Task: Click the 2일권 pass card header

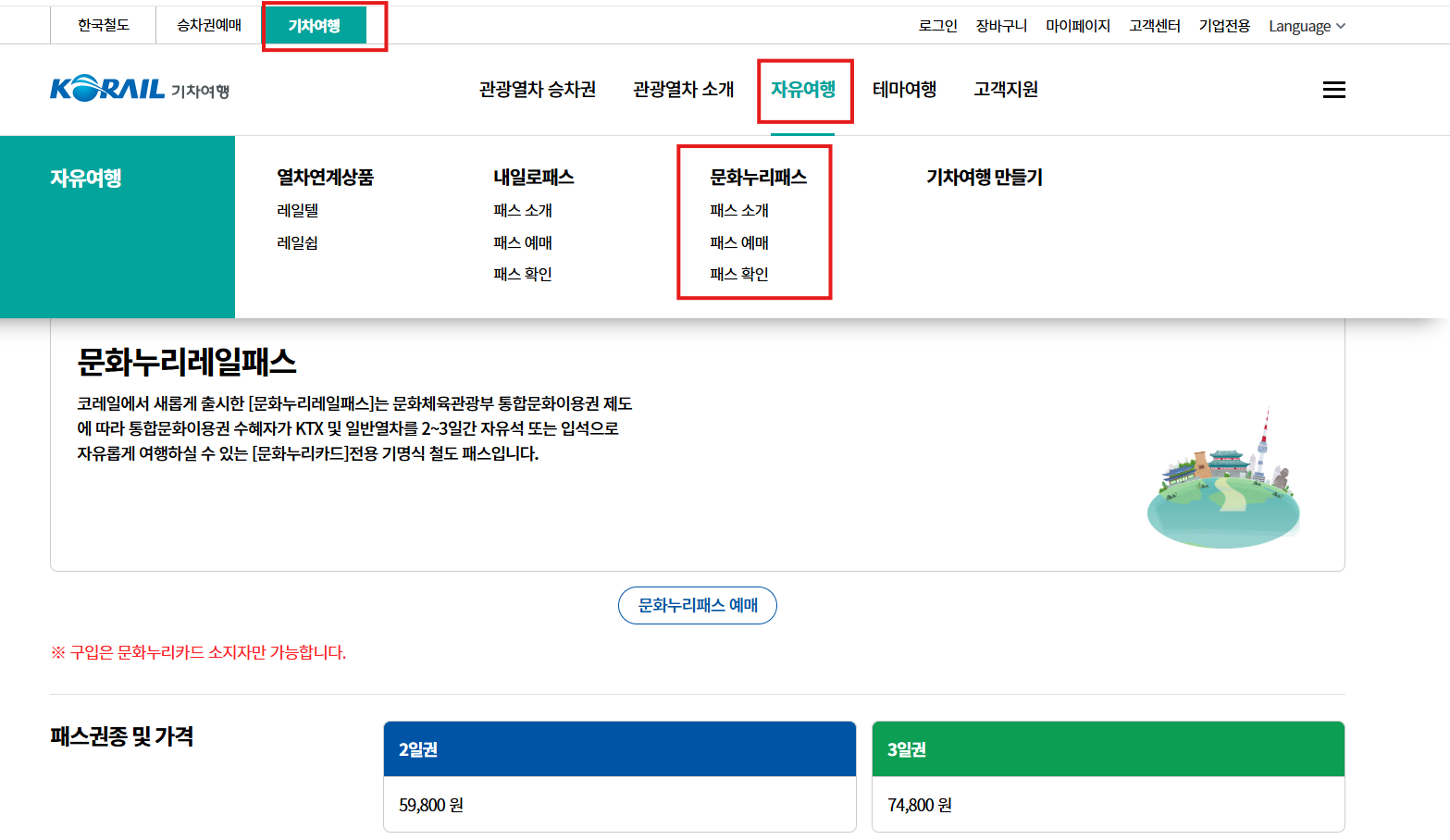Action: pos(620,749)
